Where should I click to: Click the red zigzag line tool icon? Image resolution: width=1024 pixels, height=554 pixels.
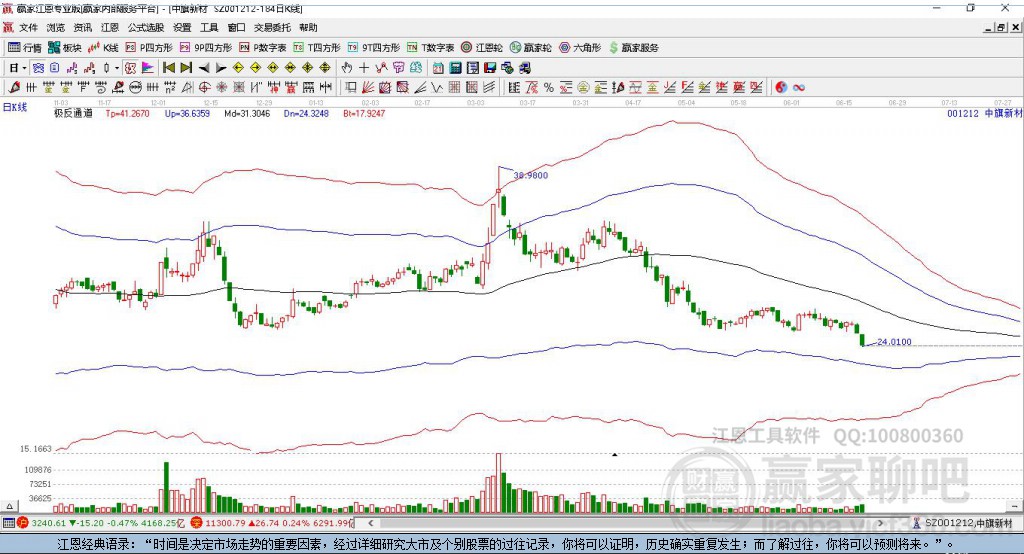coord(381,68)
